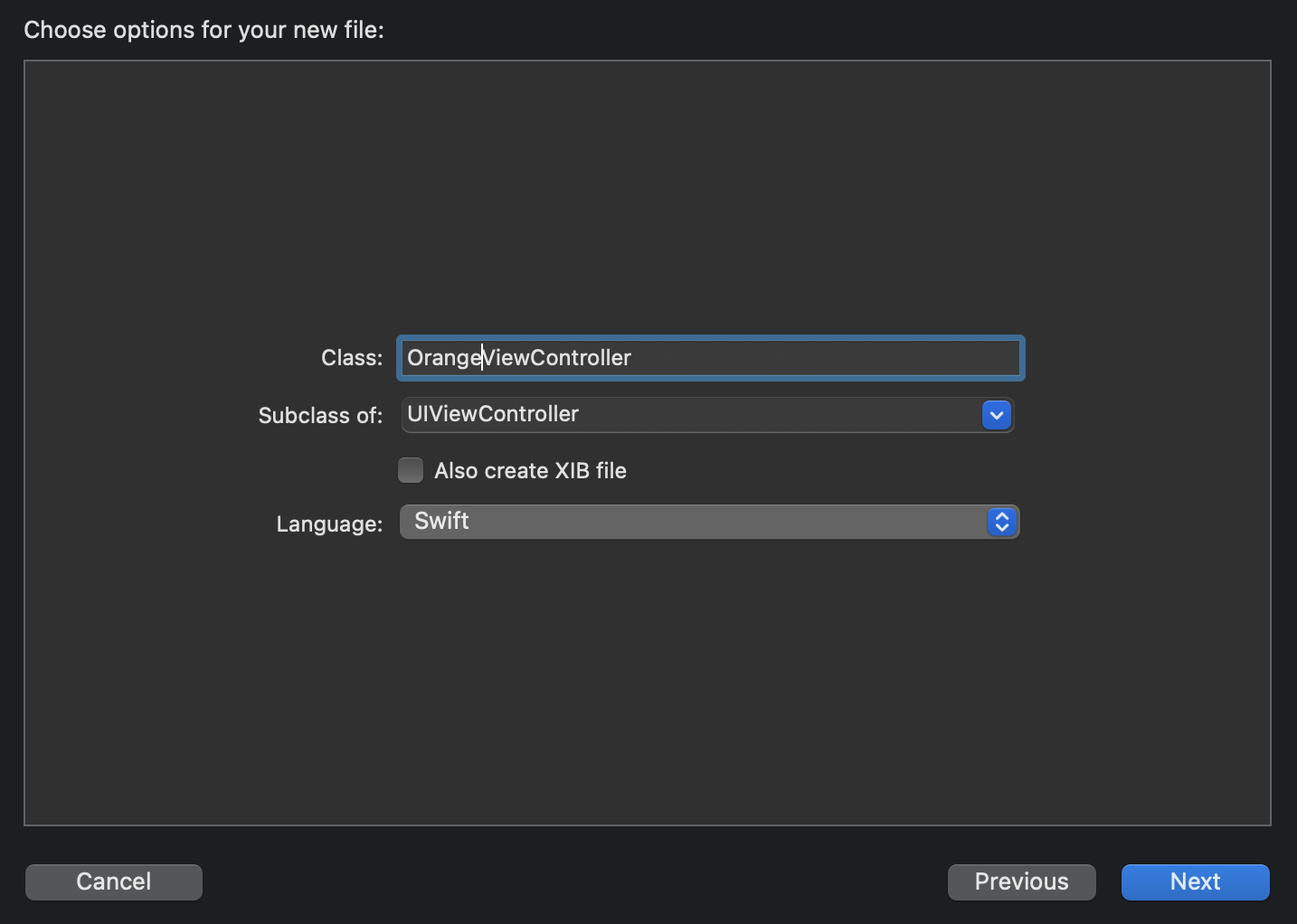Click the 'Class:' label
This screenshot has height=924, width=1297.
[x=352, y=358]
